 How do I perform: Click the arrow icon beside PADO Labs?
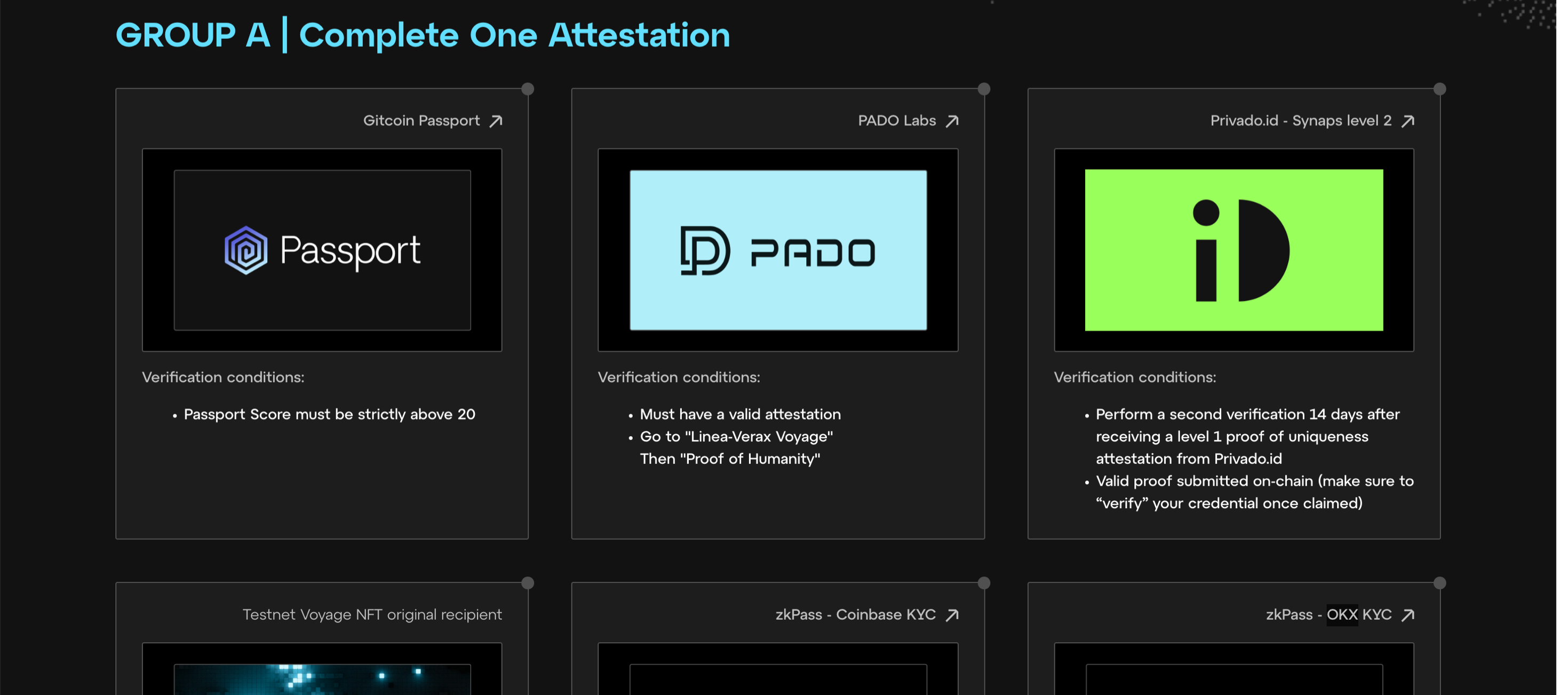[952, 121]
